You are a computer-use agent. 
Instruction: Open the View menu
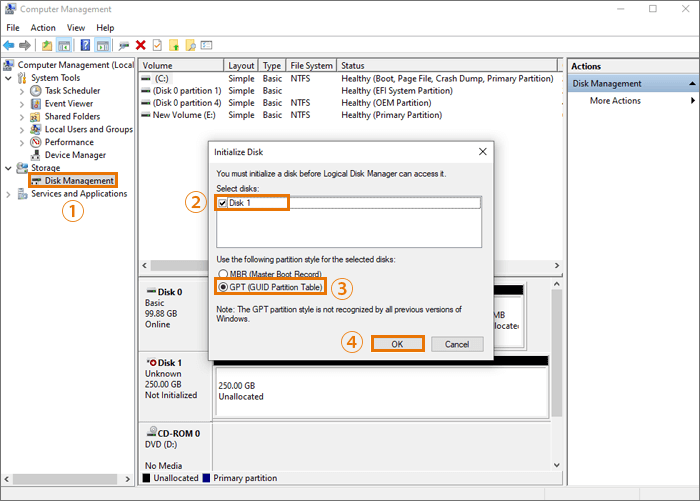click(76, 28)
